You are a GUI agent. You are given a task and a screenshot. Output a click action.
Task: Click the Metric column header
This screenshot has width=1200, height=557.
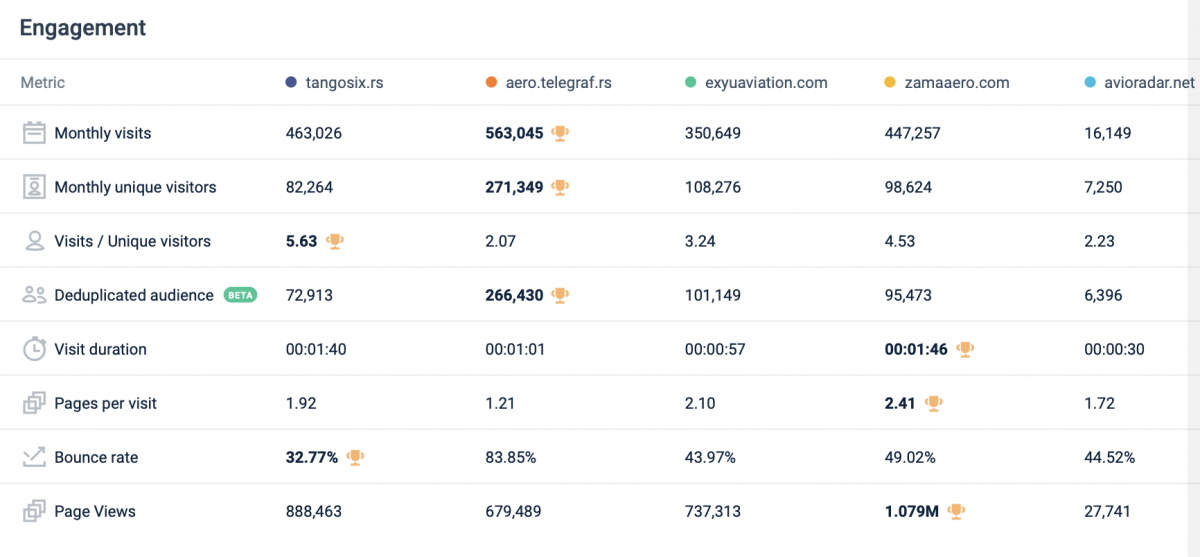pos(43,83)
